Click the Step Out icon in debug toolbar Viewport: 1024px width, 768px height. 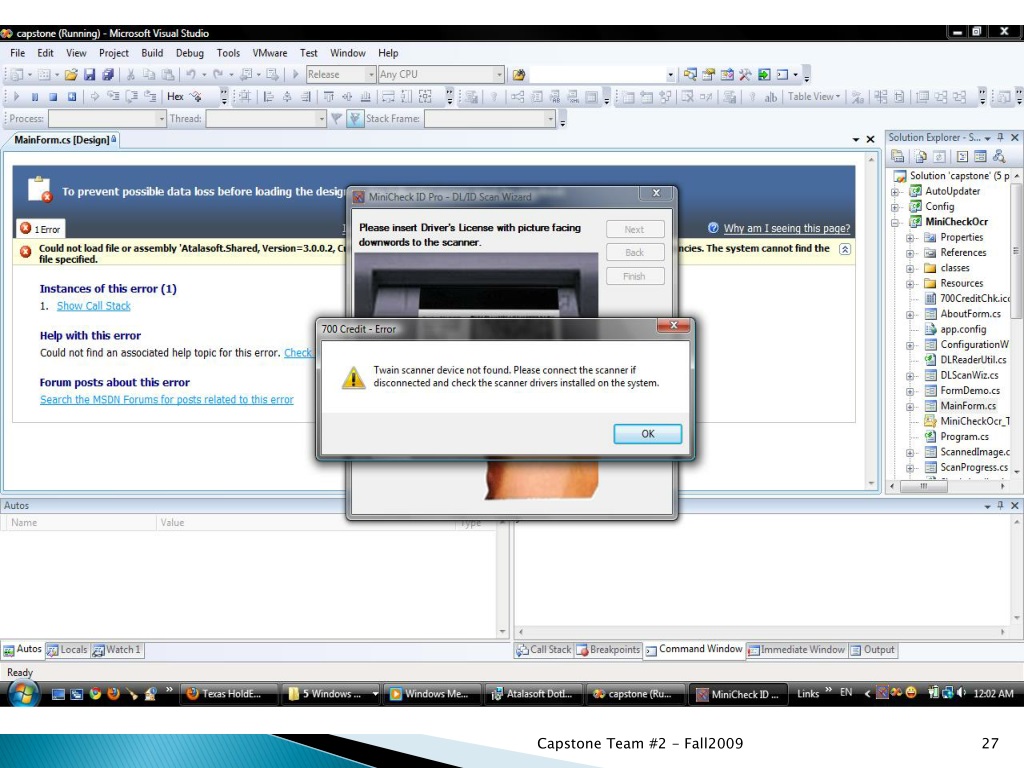pyautogui.click(x=150, y=97)
